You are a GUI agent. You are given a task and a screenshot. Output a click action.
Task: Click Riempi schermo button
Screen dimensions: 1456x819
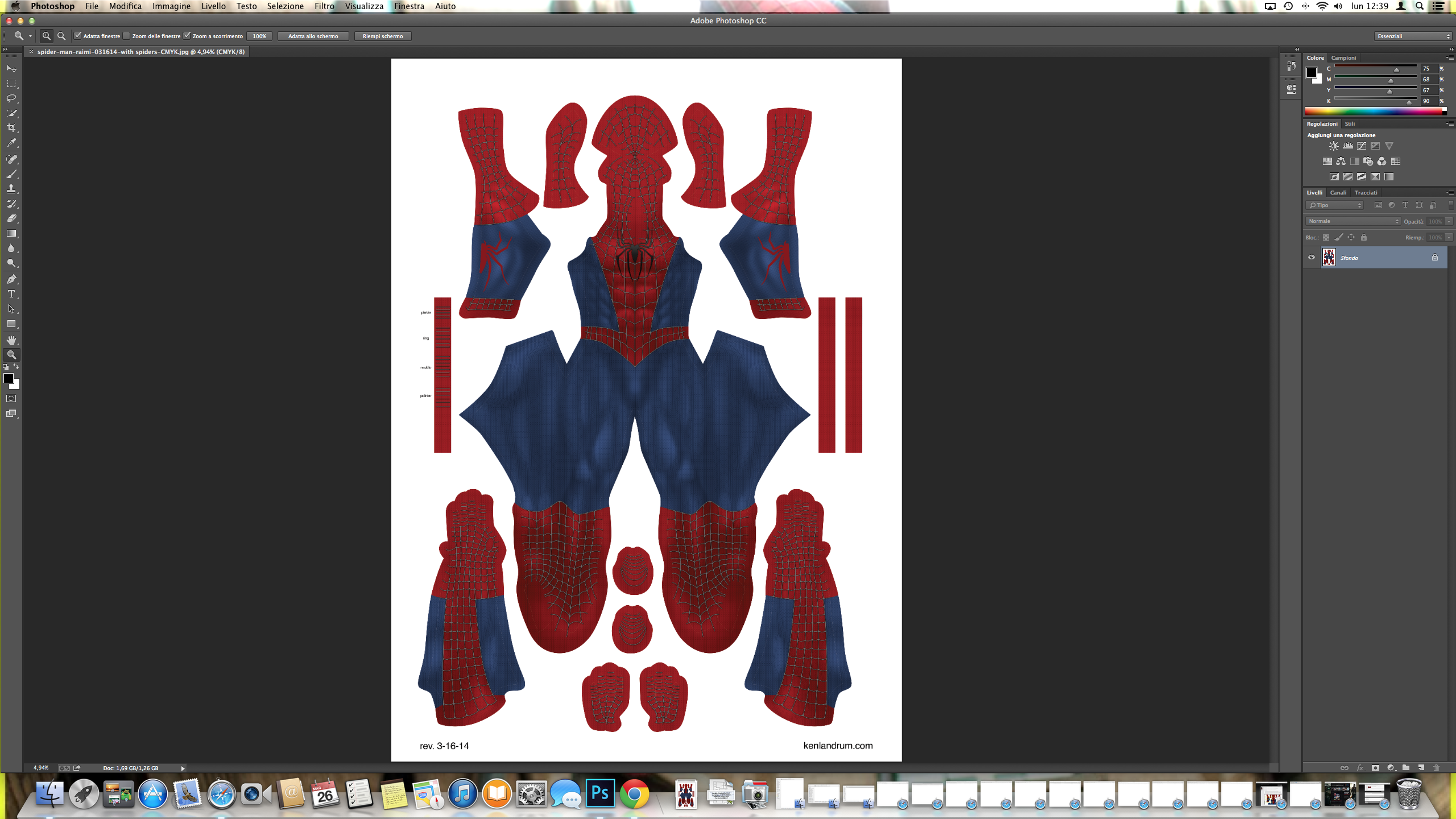point(383,36)
